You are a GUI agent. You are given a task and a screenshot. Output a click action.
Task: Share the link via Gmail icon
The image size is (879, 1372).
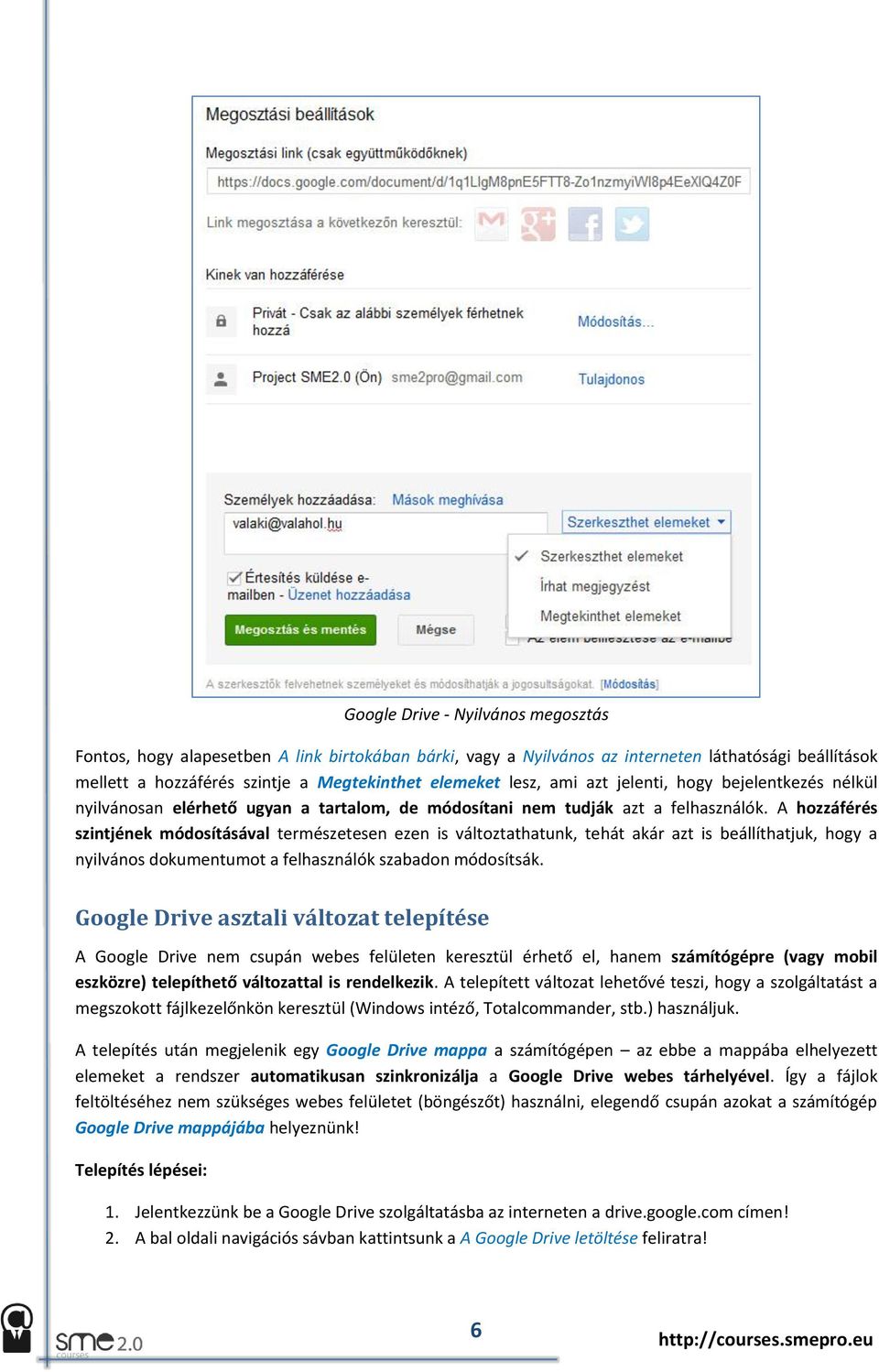point(492,223)
